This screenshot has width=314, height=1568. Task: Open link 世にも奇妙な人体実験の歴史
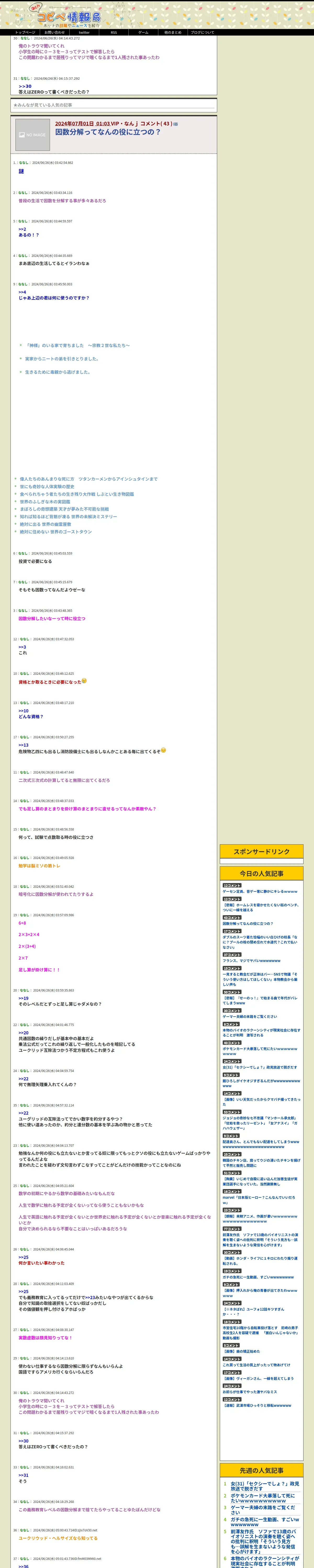tap(47, 486)
